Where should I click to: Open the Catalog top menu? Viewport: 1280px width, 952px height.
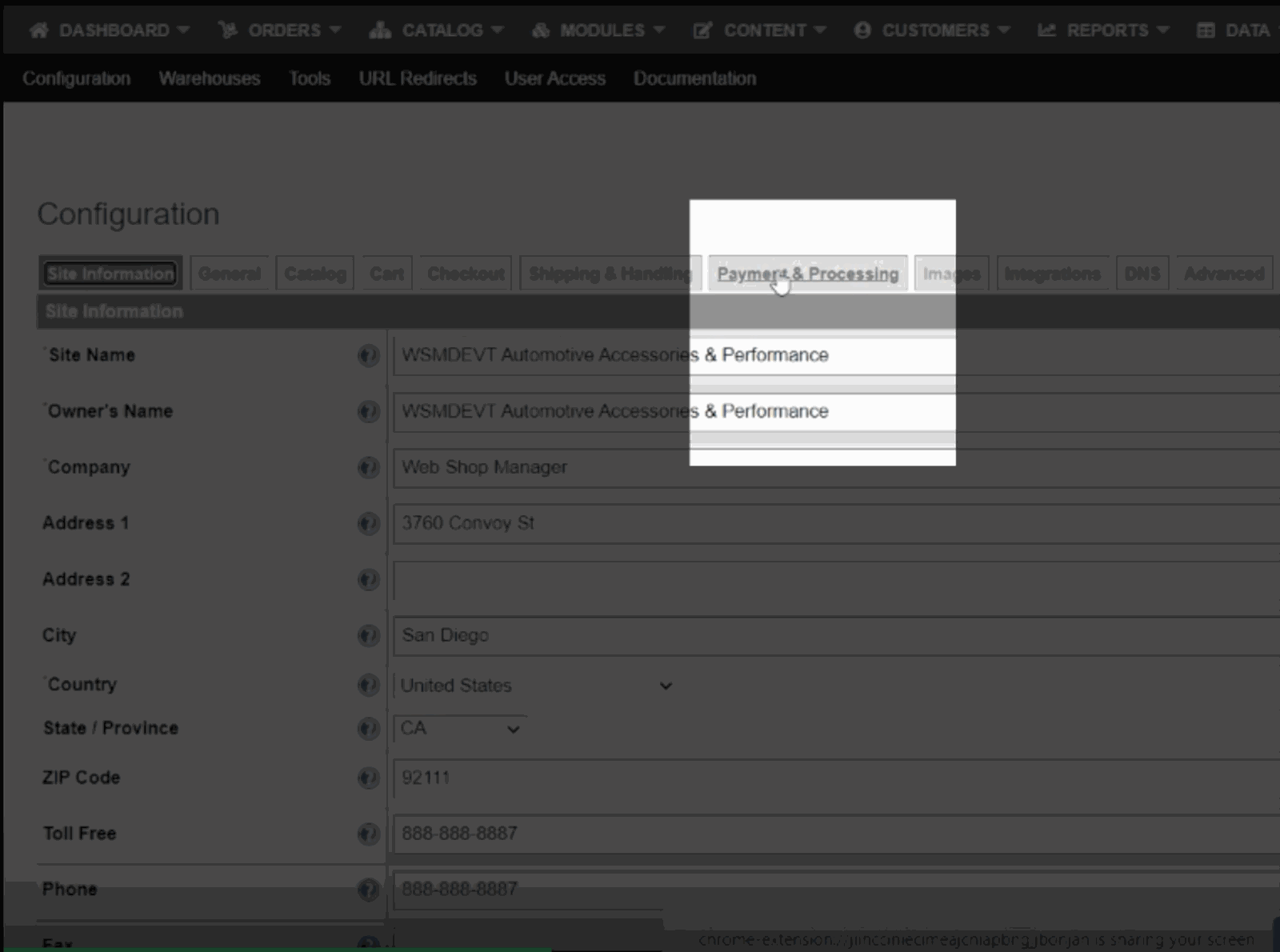tap(437, 30)
